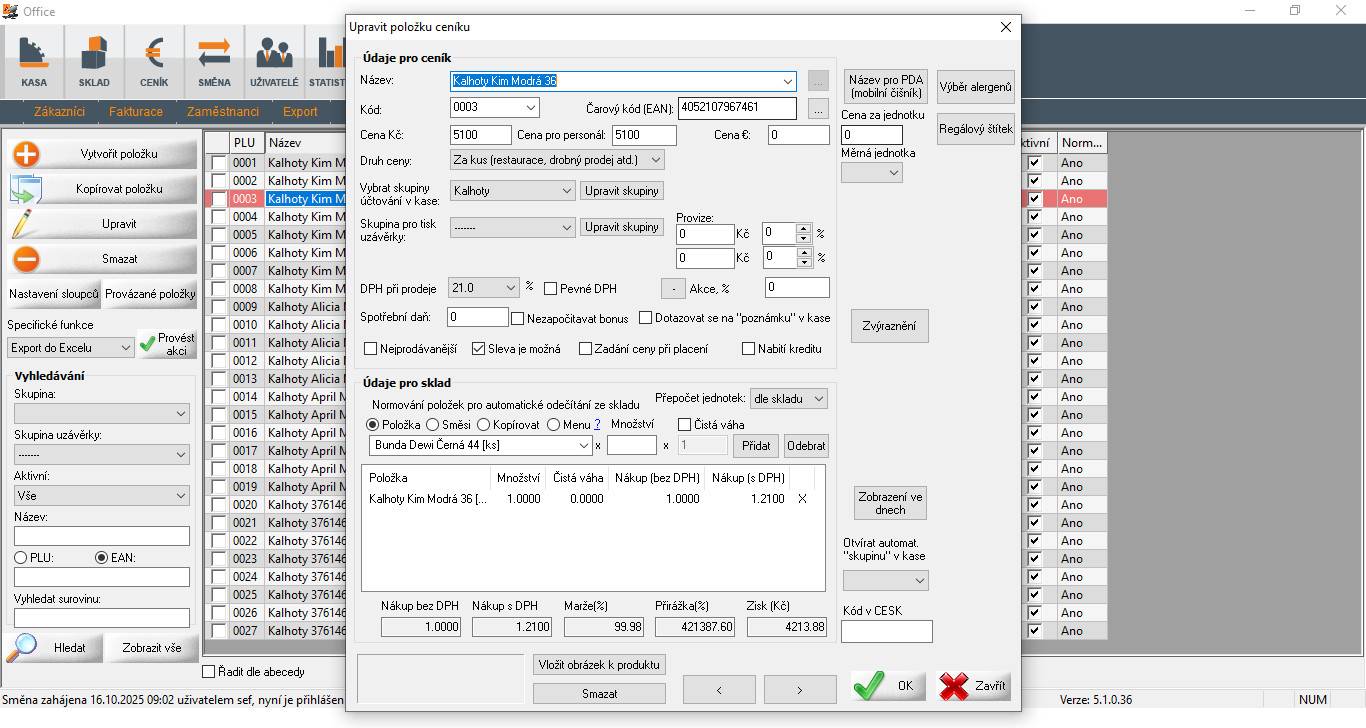
Task: Click the Výběr alergenů button
Action: click(975, 87)
